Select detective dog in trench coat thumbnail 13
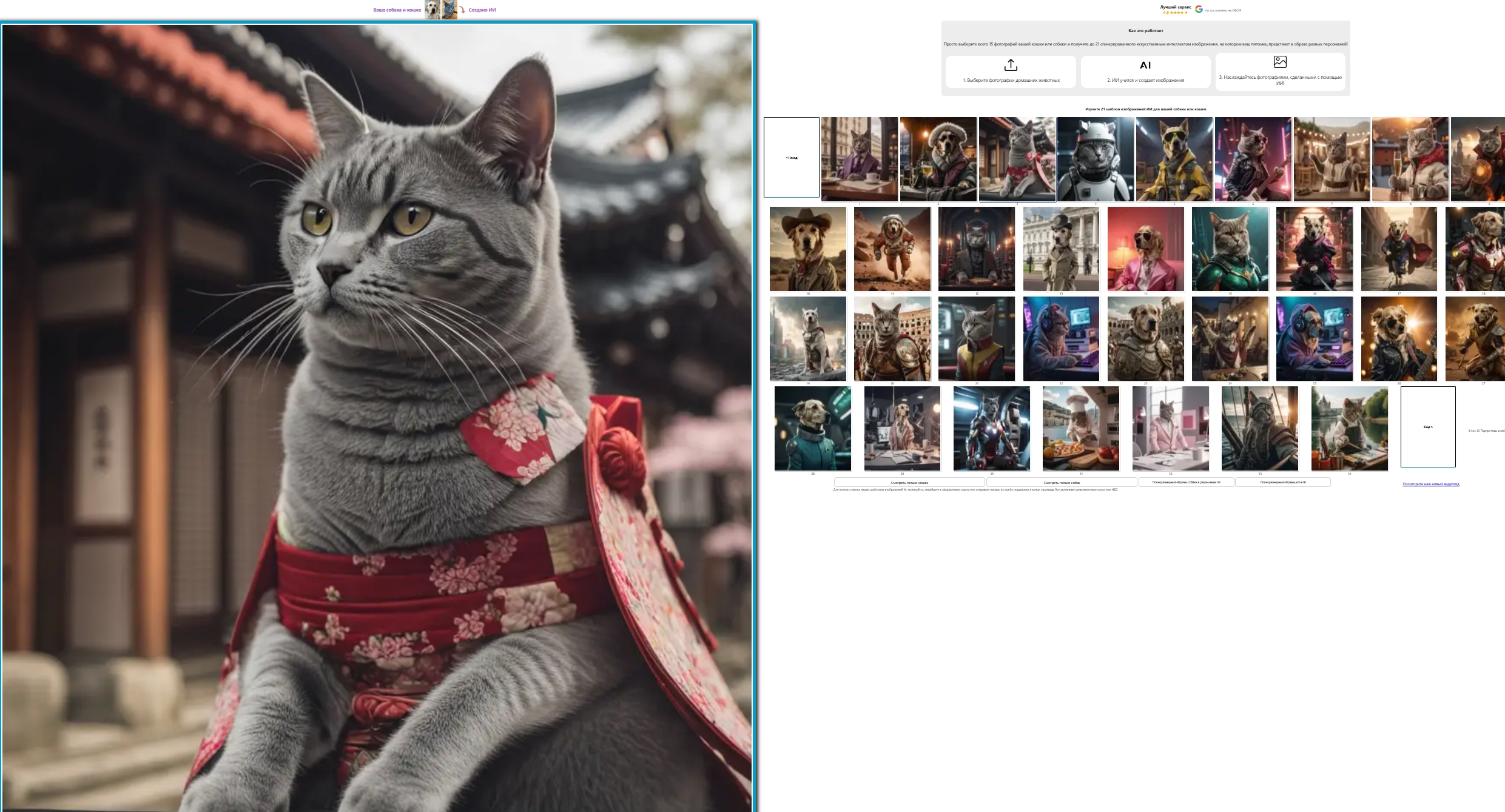This screenshot has width=1505, height=812. [1062, 249]
